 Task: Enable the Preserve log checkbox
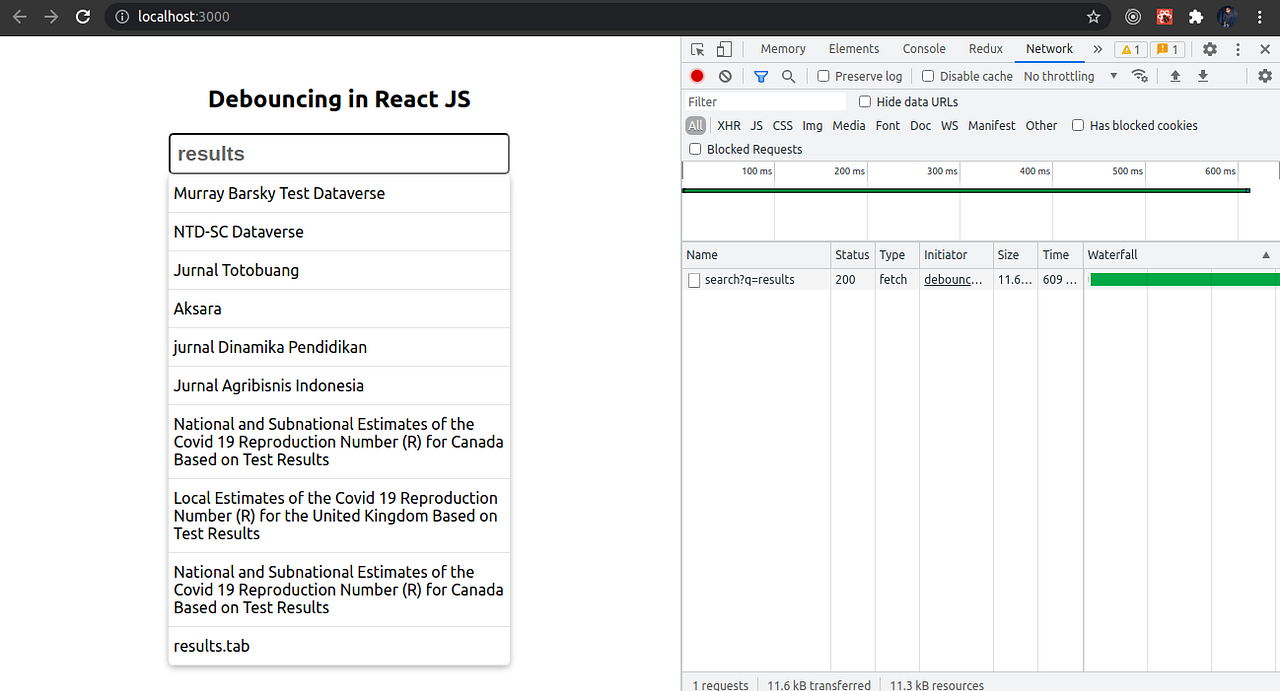[822, 76]
